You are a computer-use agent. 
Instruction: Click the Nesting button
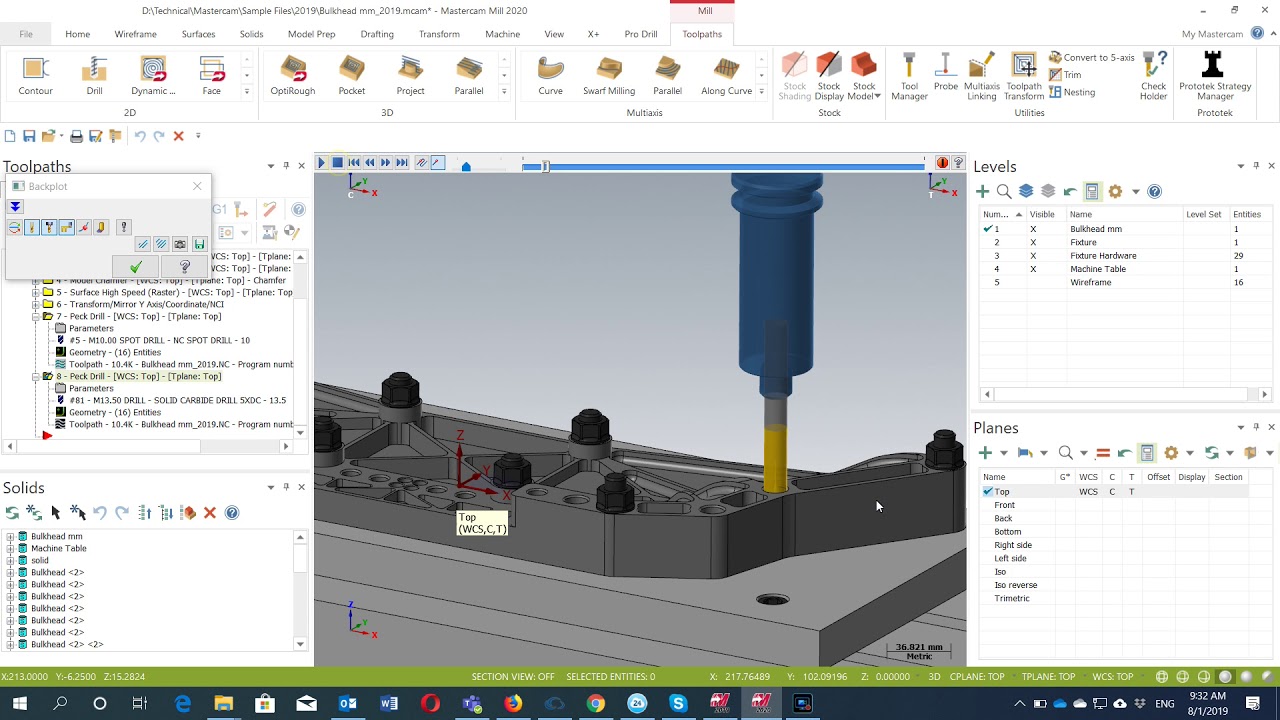pyautogui.click(x=1072, y=92)
